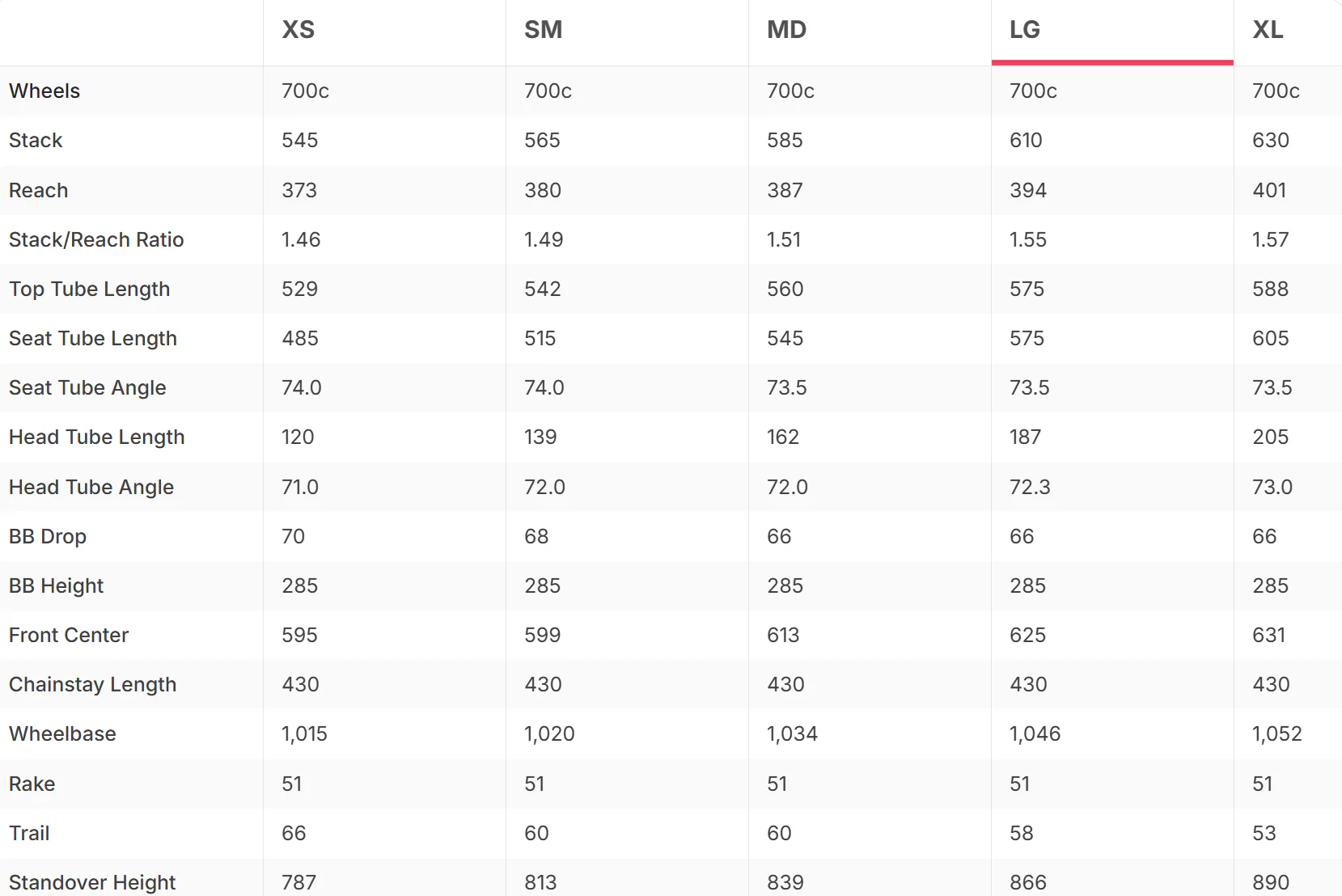Click the XL Trail value 53
The height and width of the screenshot is (896, 1342).
pyautogui.click(x=1264, y=834)
